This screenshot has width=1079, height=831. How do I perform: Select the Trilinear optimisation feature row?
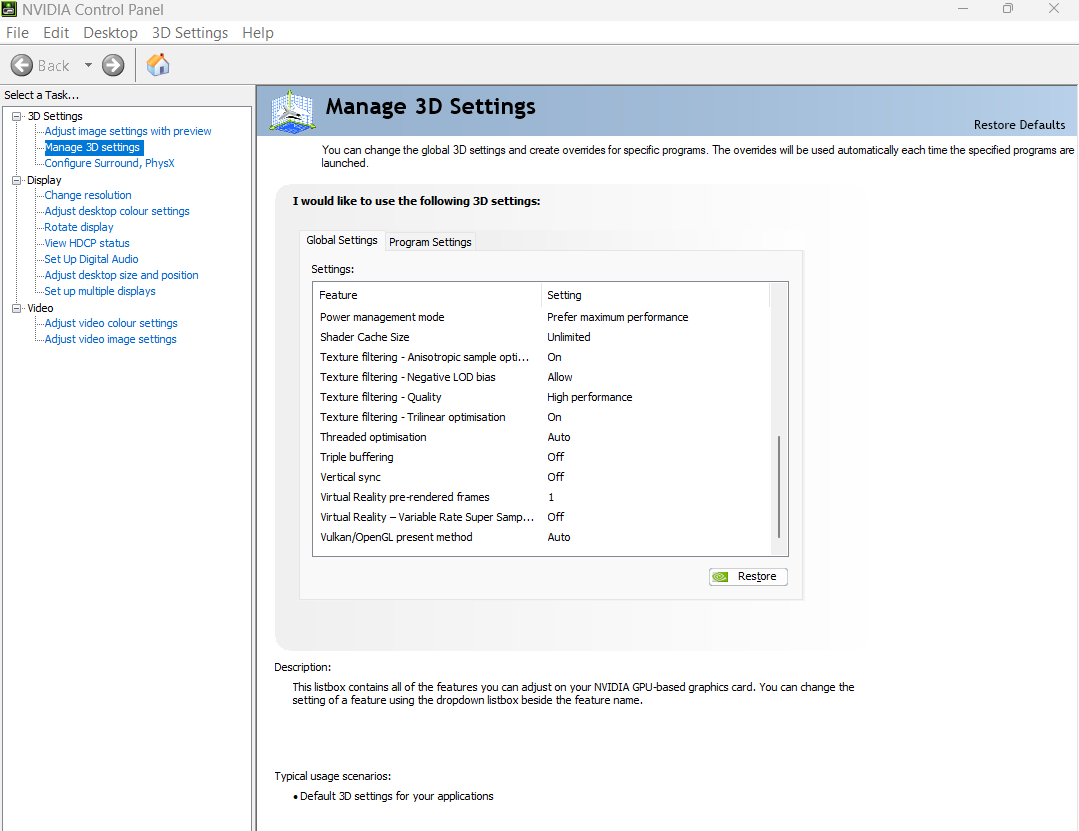[x=542, y=417]
